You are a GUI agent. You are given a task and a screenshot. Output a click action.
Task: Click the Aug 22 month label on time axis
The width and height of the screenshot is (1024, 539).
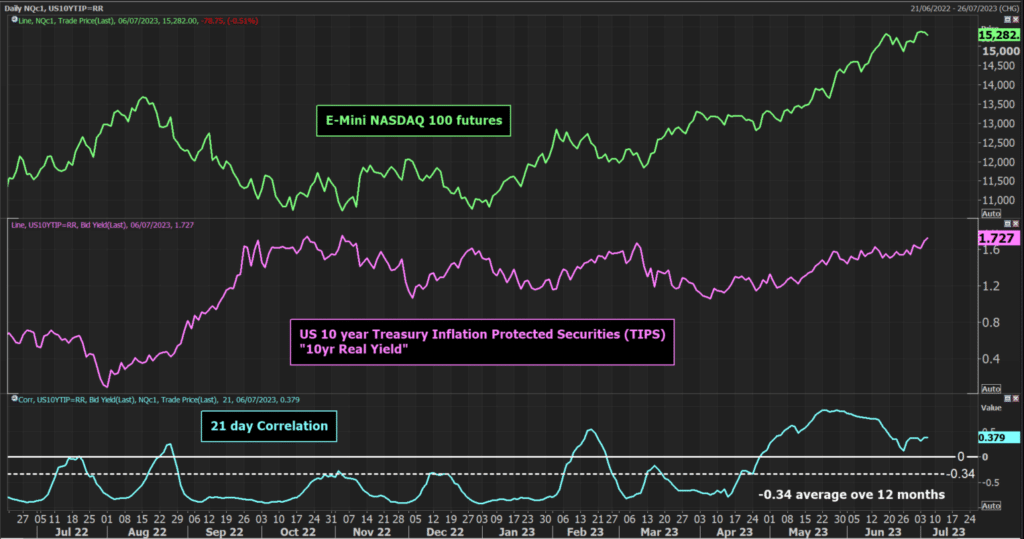[147, 532]
